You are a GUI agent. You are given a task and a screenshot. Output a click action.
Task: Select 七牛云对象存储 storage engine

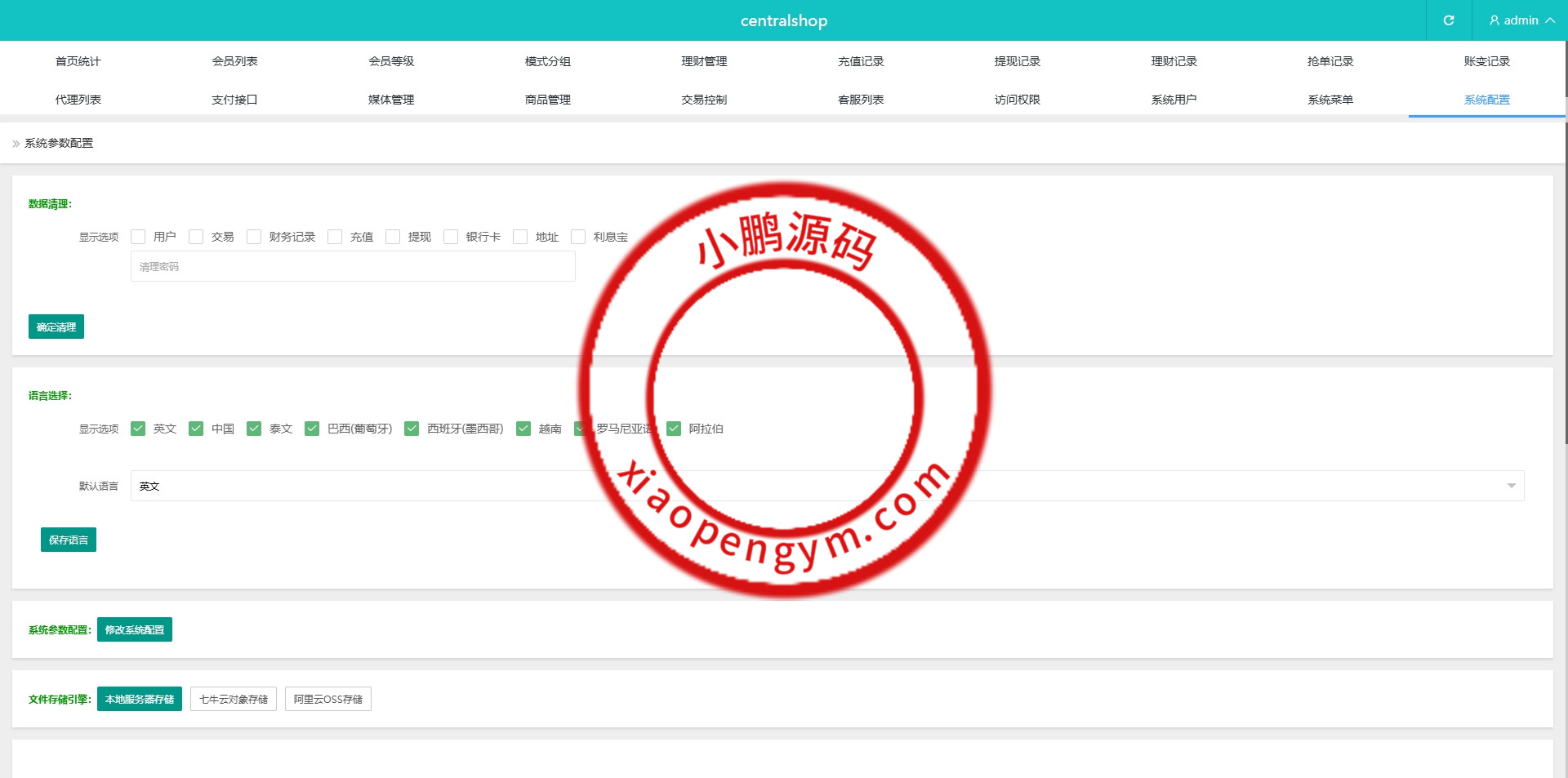pos(234,699)
